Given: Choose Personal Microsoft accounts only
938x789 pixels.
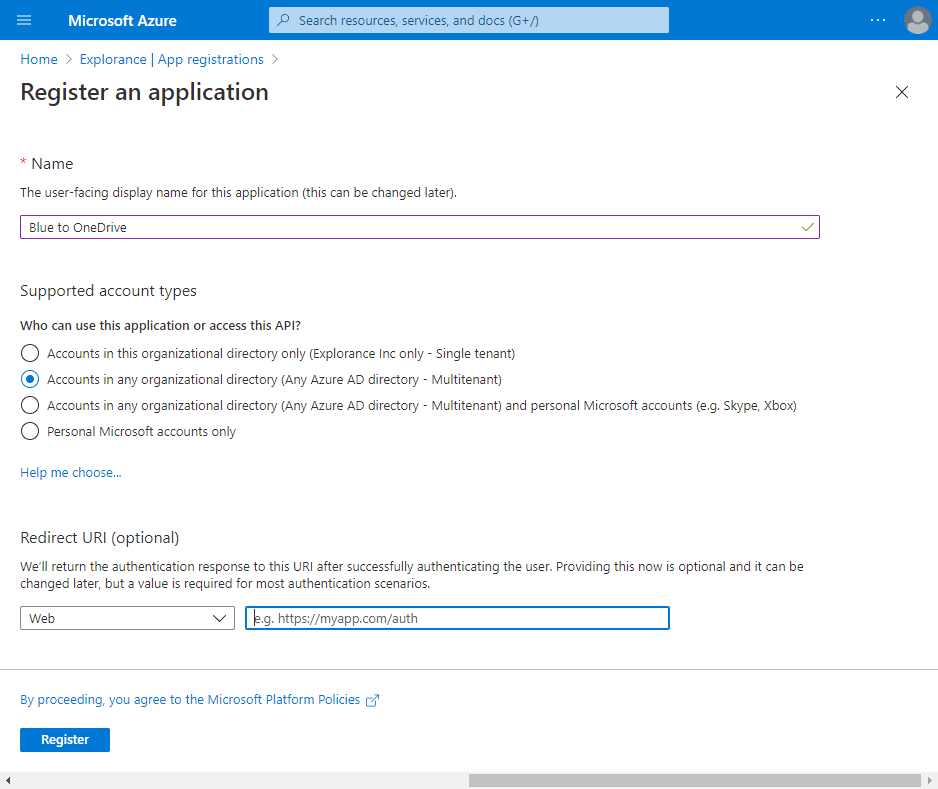Looking at the screenshot, I should (x=30, y=431).
